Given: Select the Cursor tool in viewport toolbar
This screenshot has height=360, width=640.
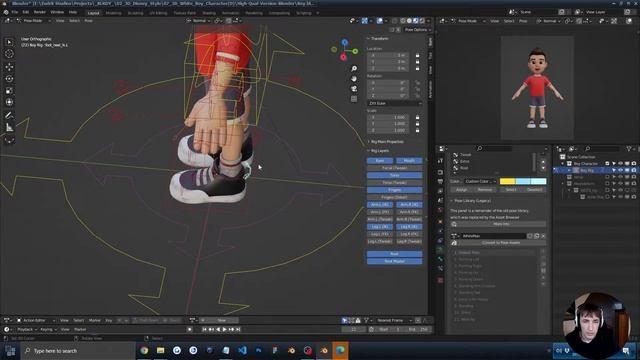Looking at the screenshot, I should (x=9, y=54).
